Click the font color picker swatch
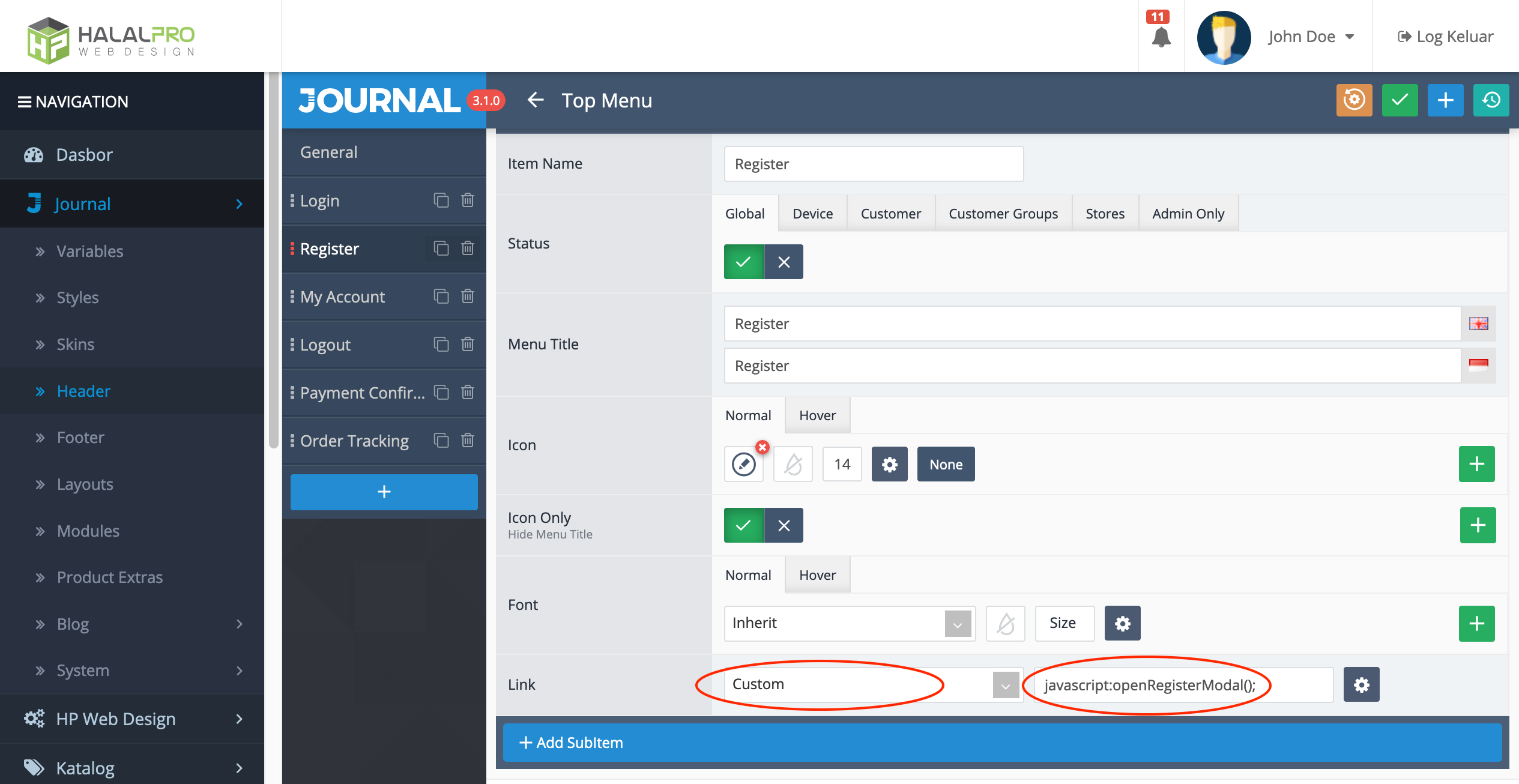The width and height of the screenshot is (1519, 784). pos(1005,623)
